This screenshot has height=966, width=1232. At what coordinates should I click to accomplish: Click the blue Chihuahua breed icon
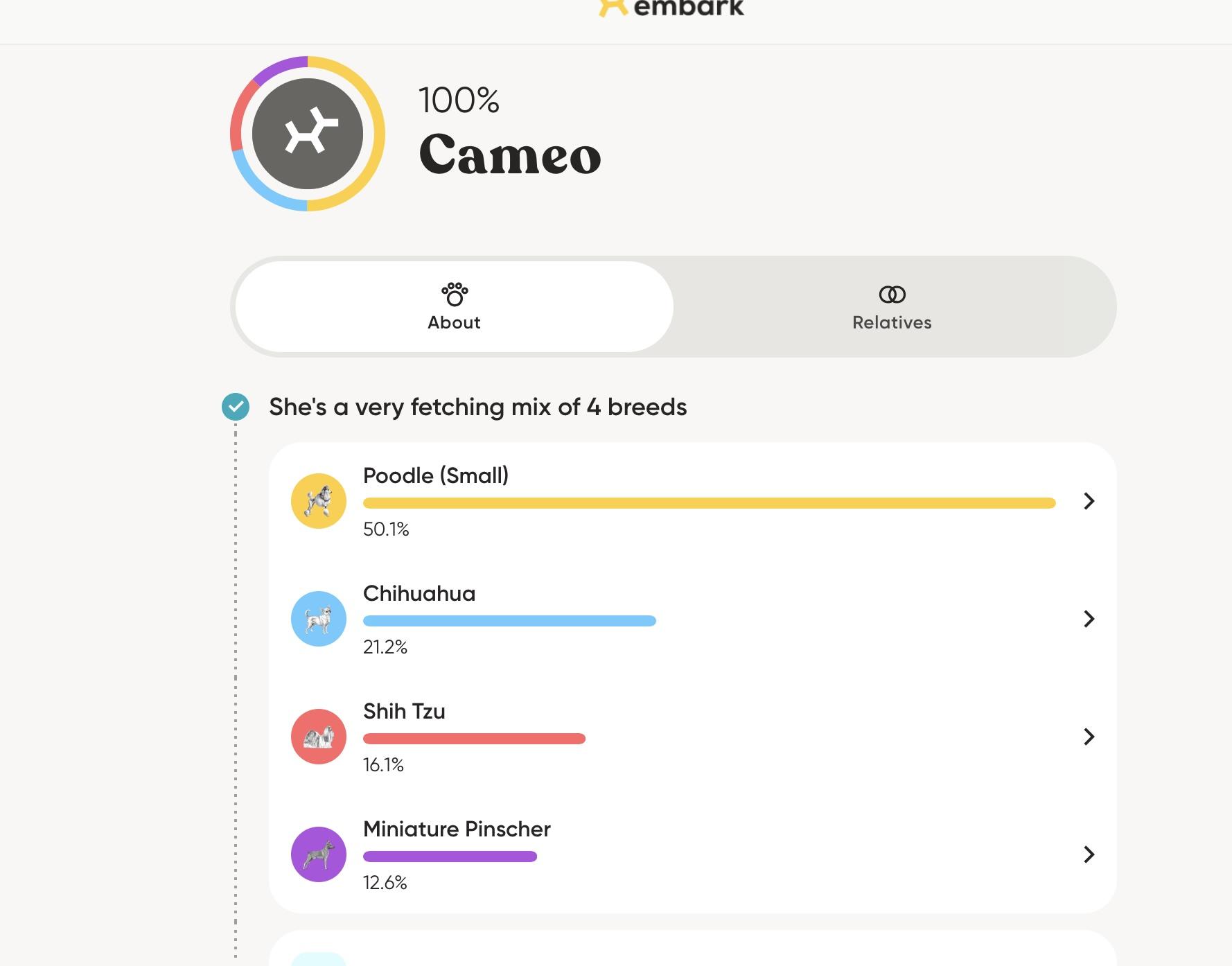coord(319,619)
